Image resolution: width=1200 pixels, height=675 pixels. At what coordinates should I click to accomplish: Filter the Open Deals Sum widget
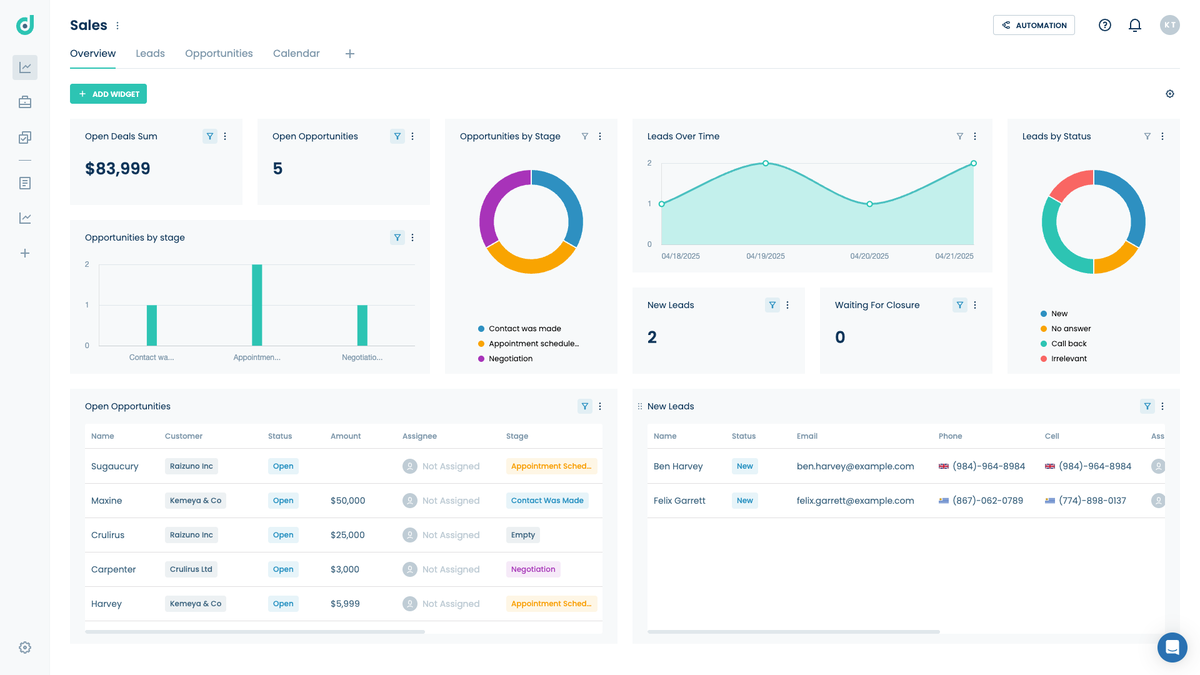click(210, 136)
